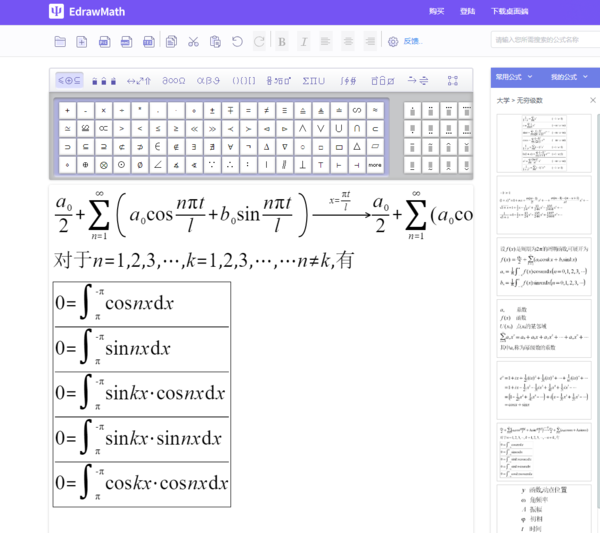Open the ∂∞Ω miscellaneous symbols category
The height and width of the screenshot is (533, 600).
173,81
